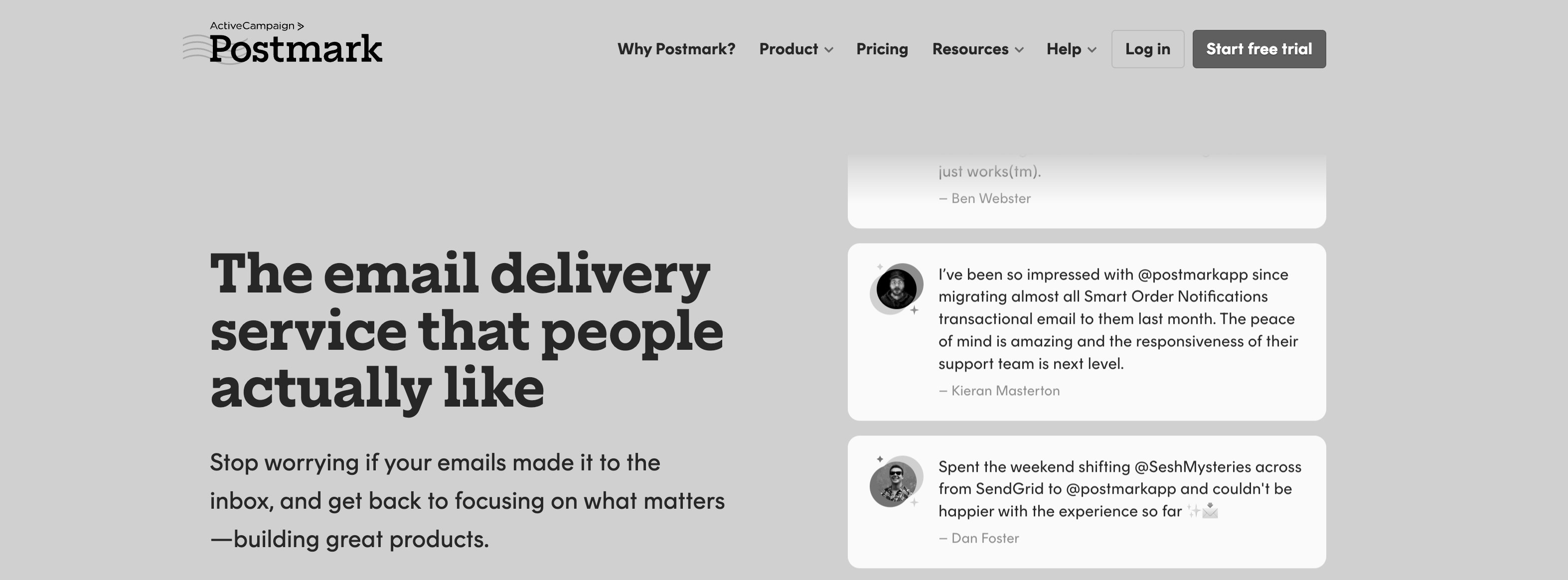The height and width of the screenshot is (580, 1568).
Task: Expand the Help dropdown chevron
Action: 1092,50
